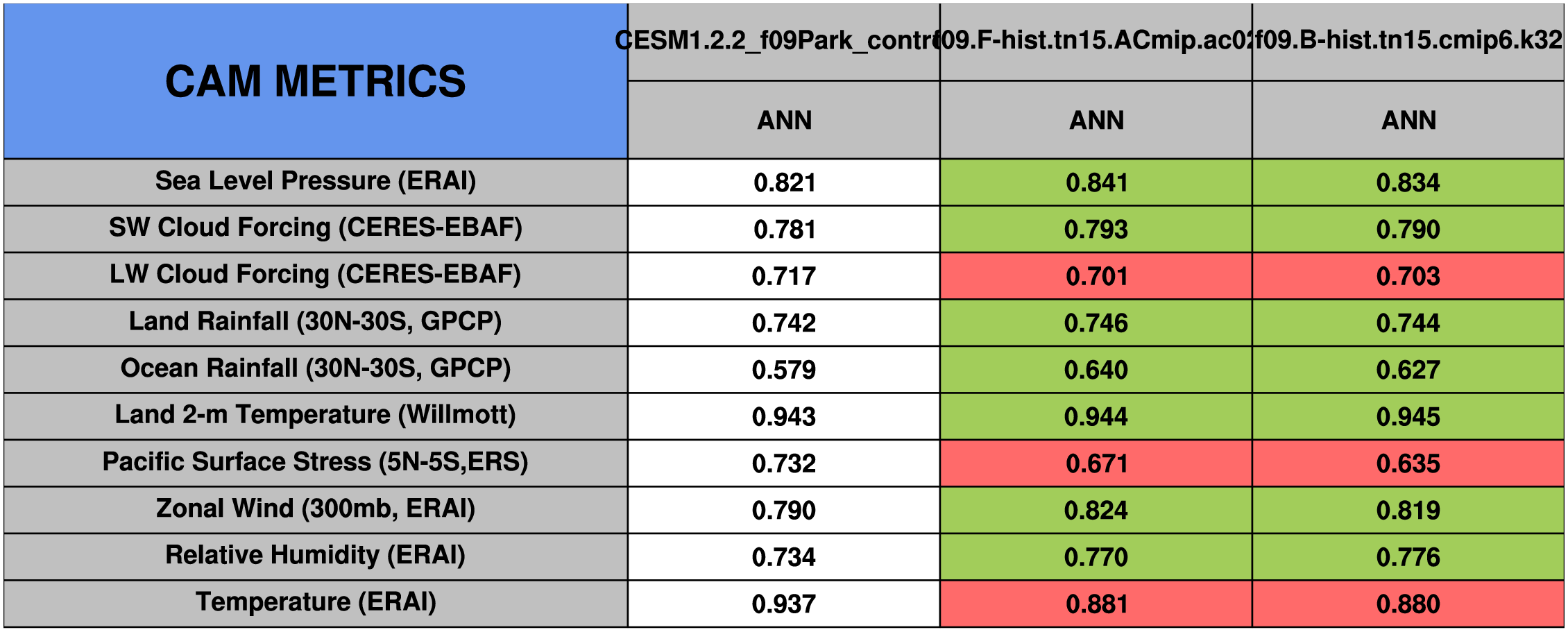Select the ANN subheader under CESM1.2.2_f09Park
This screenshot has height=632, width=1568.
[x=784, y=120]
